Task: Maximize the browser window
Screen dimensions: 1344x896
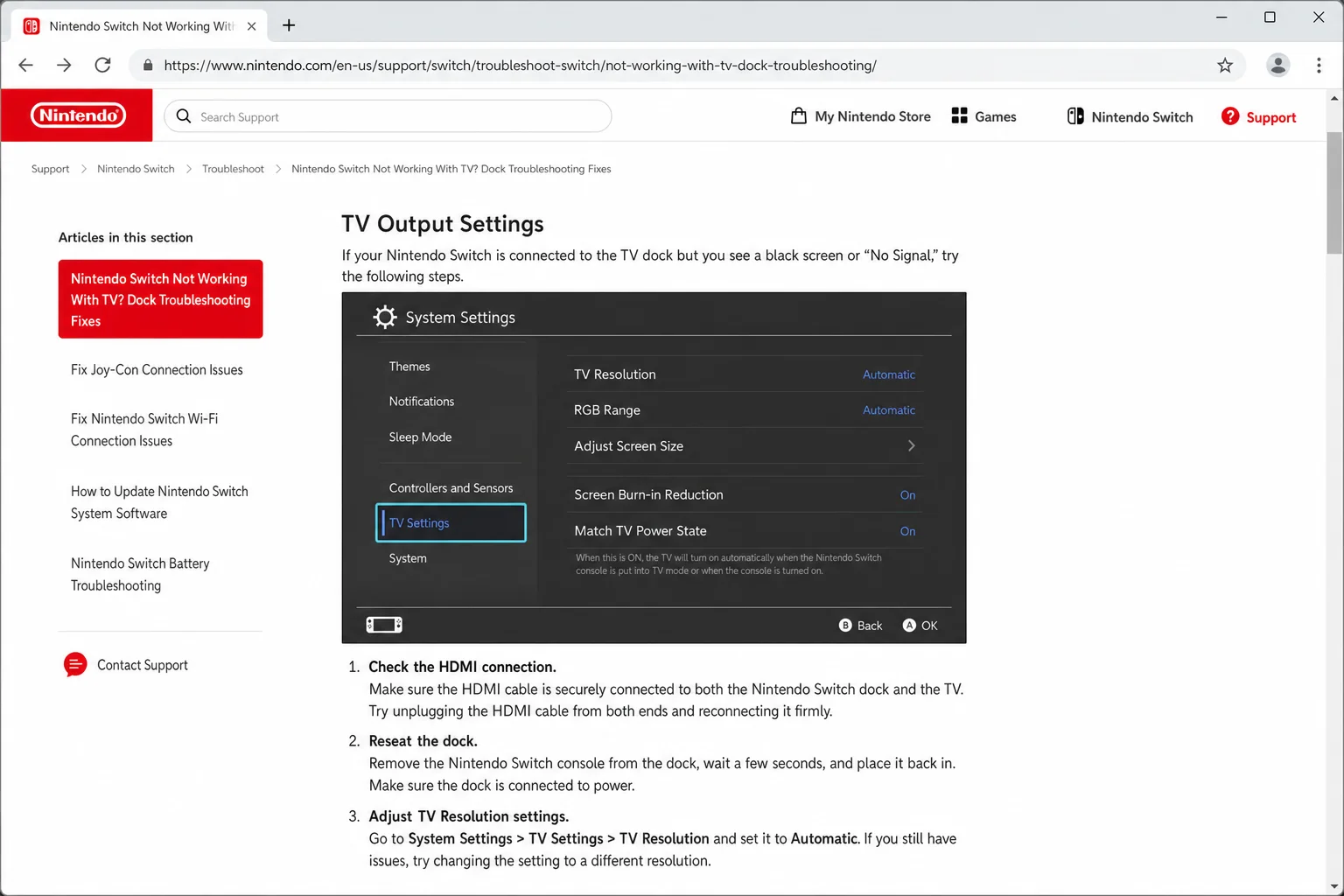Action: pyautogui.click(x=1270, y=17)
